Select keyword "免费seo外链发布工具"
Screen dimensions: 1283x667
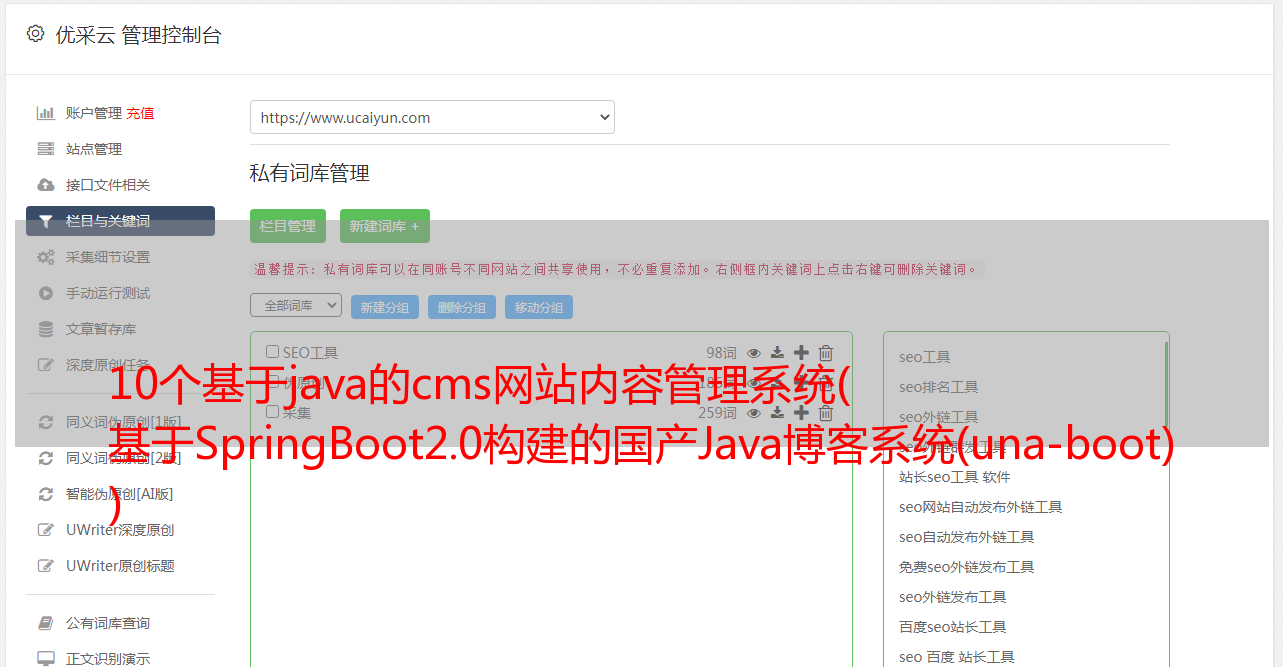click(x=967, y=567)
